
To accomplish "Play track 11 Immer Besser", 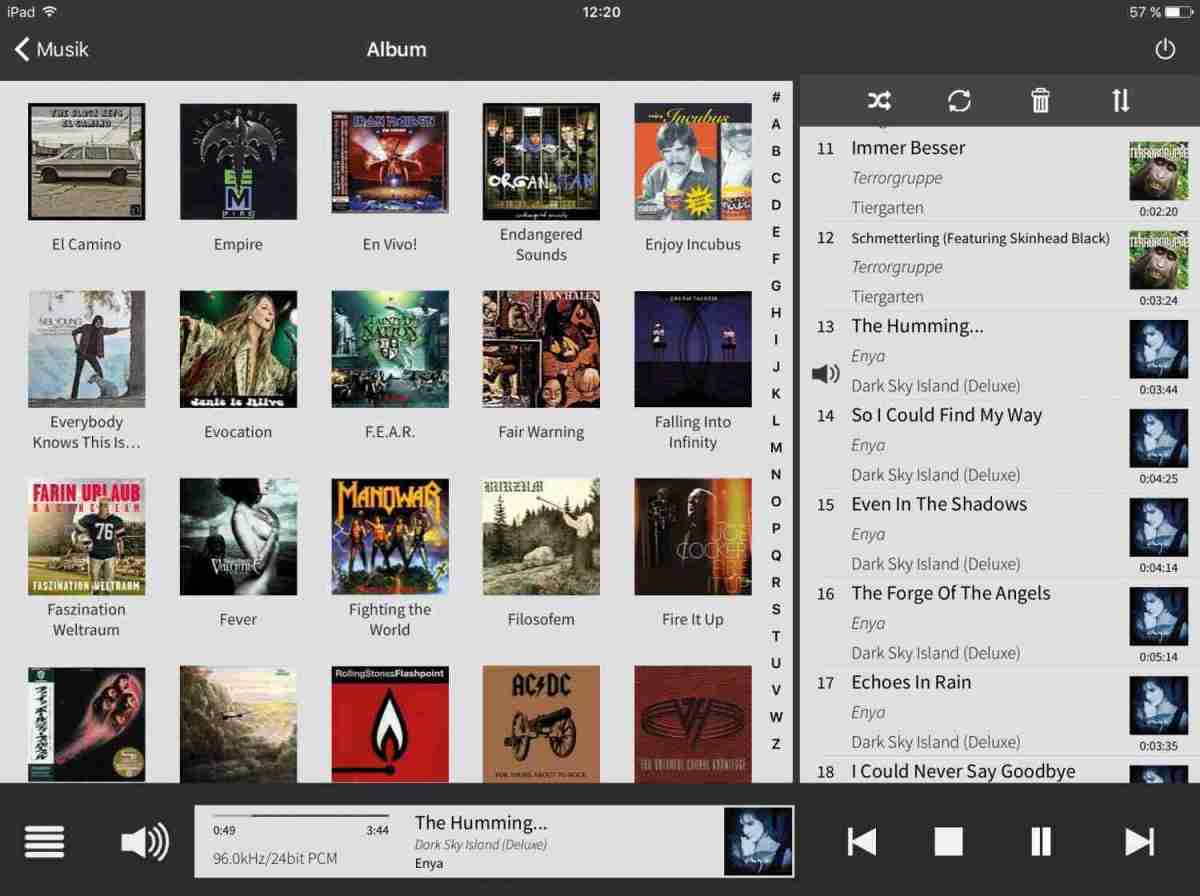I will [x=1000, y=177].
